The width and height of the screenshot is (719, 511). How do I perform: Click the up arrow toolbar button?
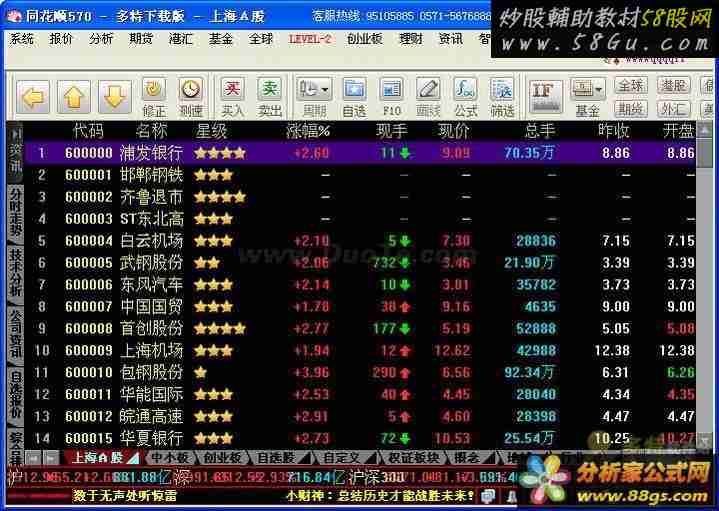pos(74,97)
